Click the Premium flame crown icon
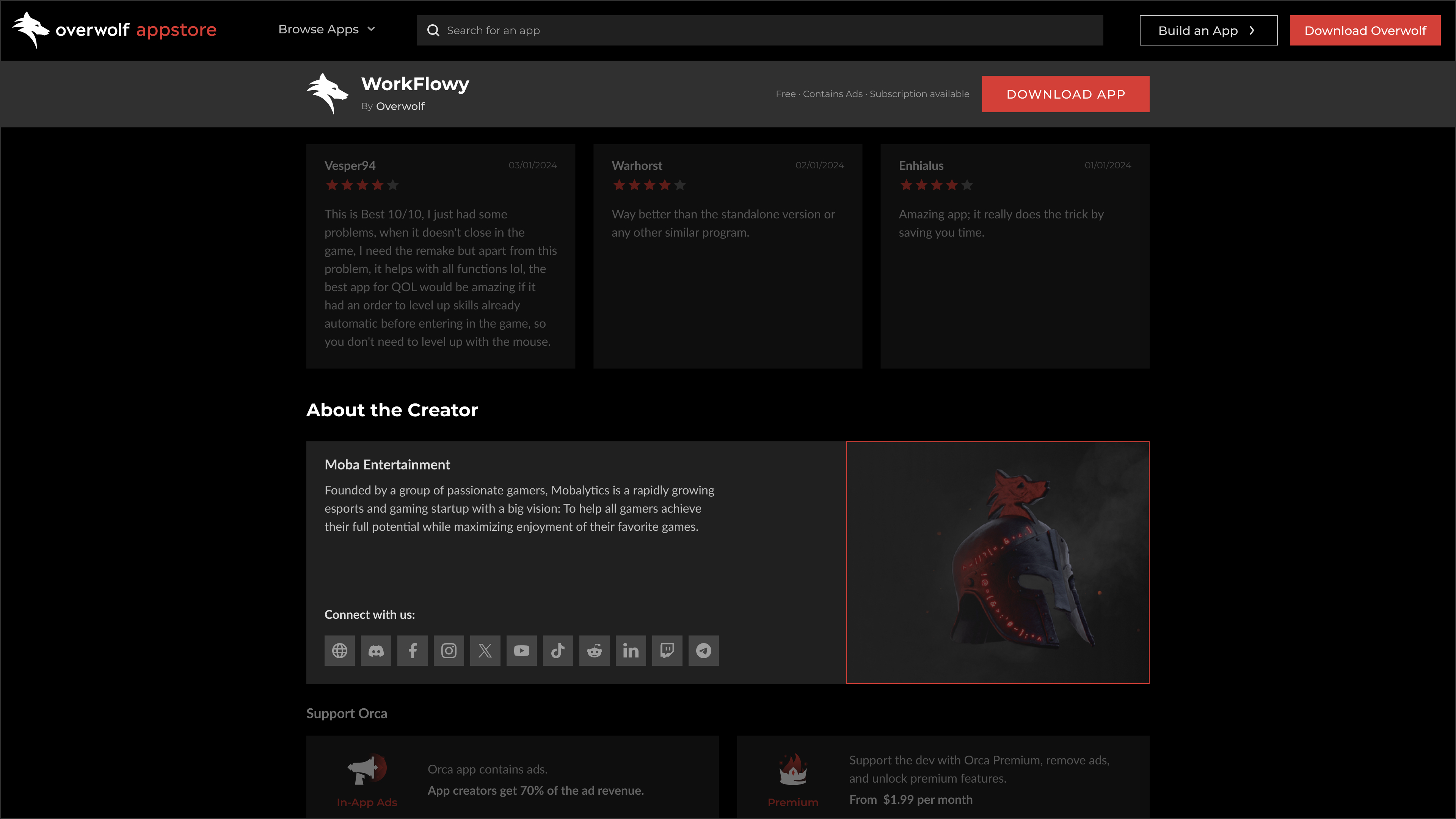 793,769
